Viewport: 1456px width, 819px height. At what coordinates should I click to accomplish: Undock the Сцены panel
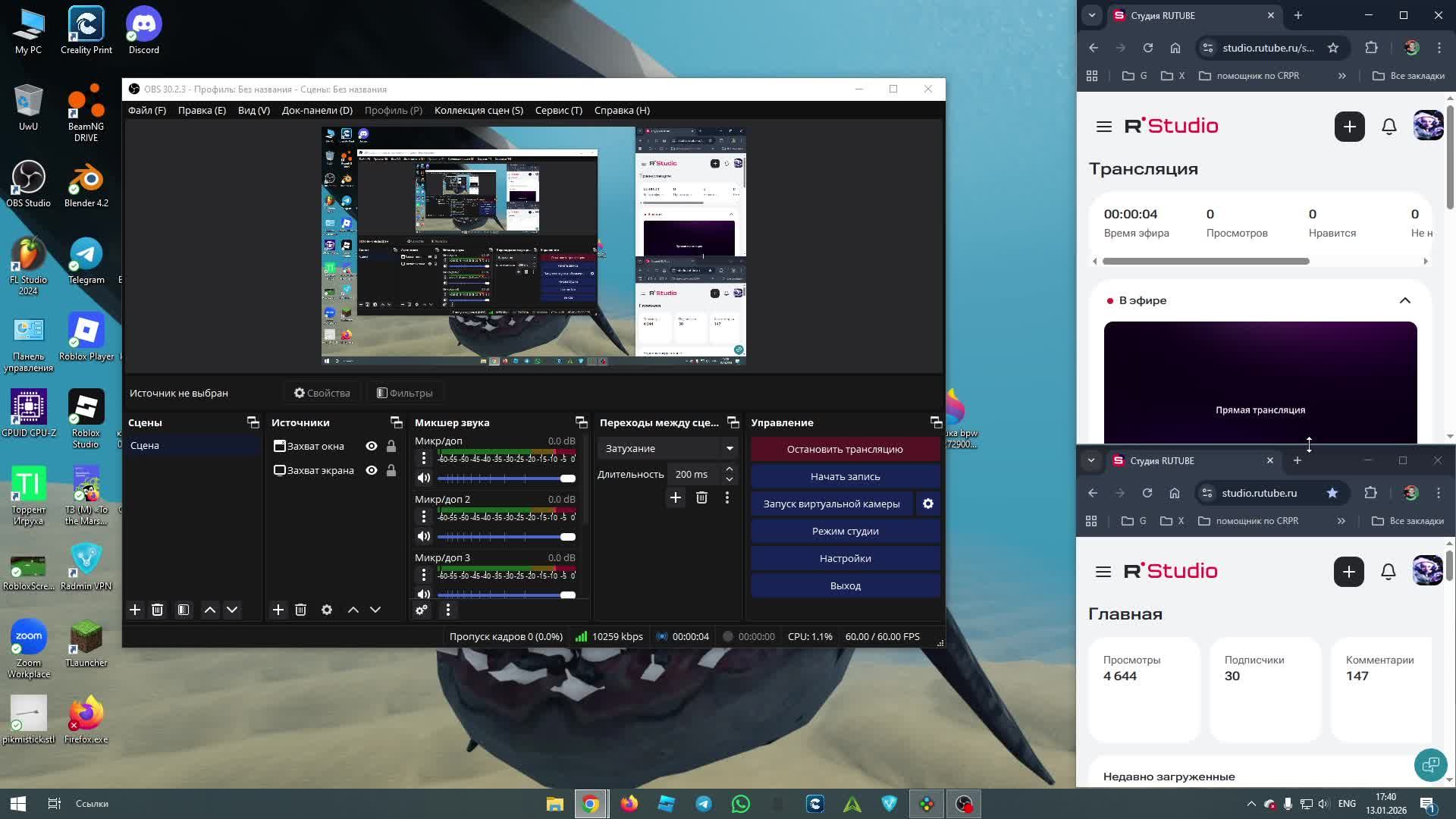[x=253, y=422]
